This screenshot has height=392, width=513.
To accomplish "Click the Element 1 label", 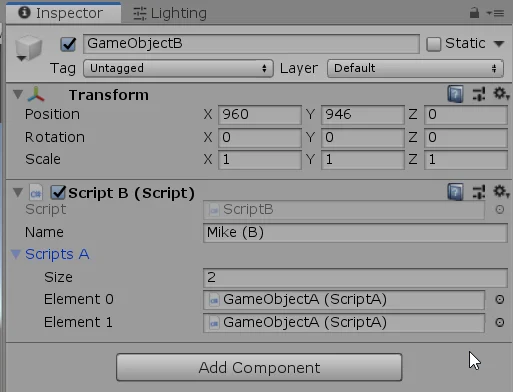I will point(78,322).
